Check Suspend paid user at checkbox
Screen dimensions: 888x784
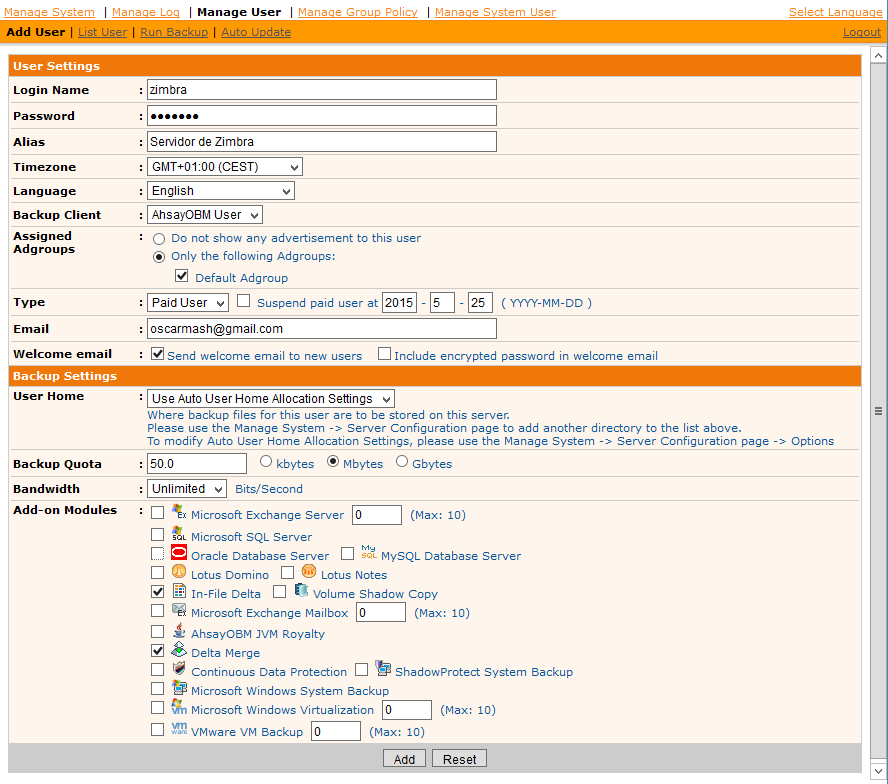coord(244,301)
